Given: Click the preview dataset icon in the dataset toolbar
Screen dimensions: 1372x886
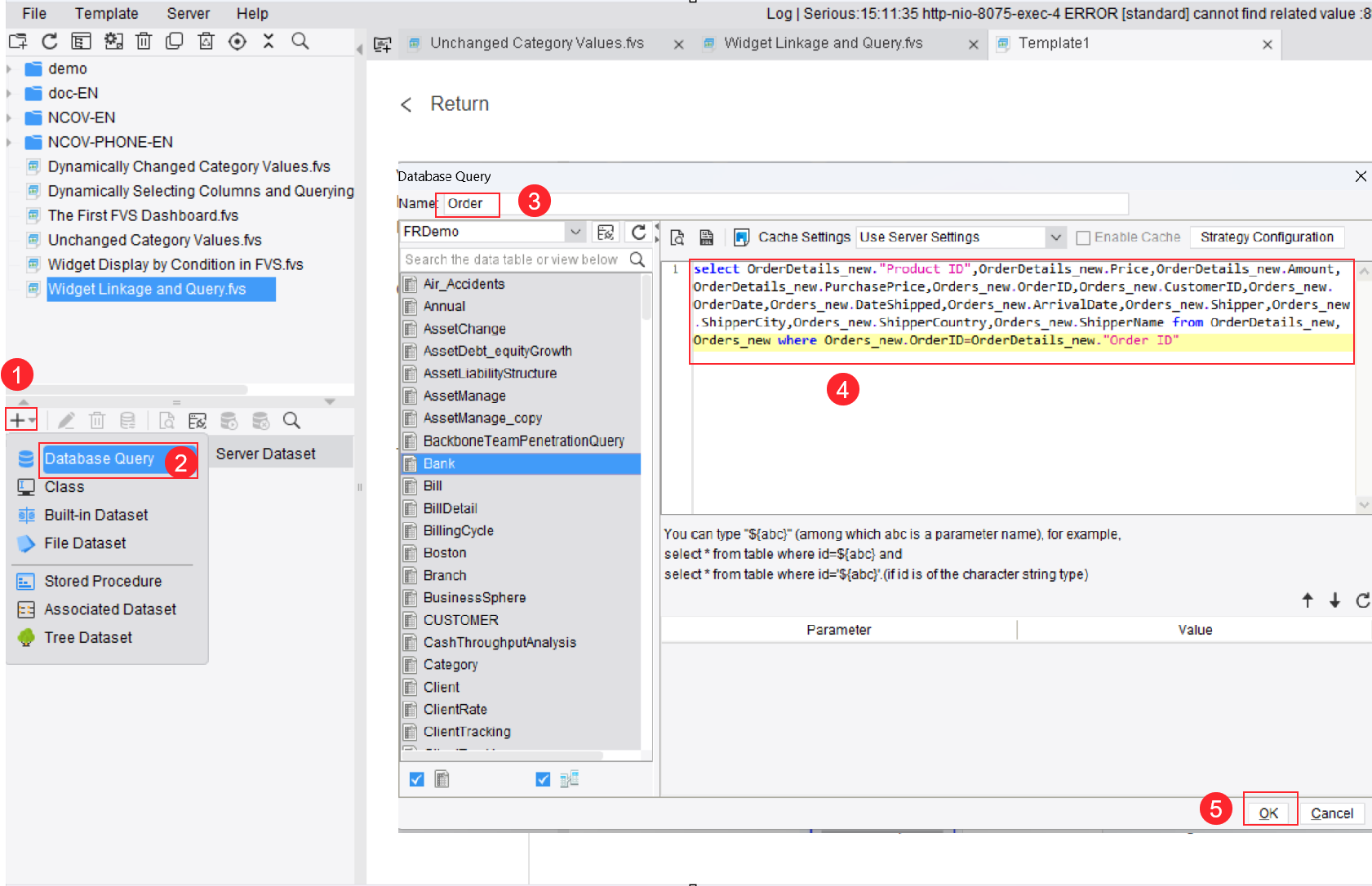Looking at the screenshot, I should click(x=167, y=420).
